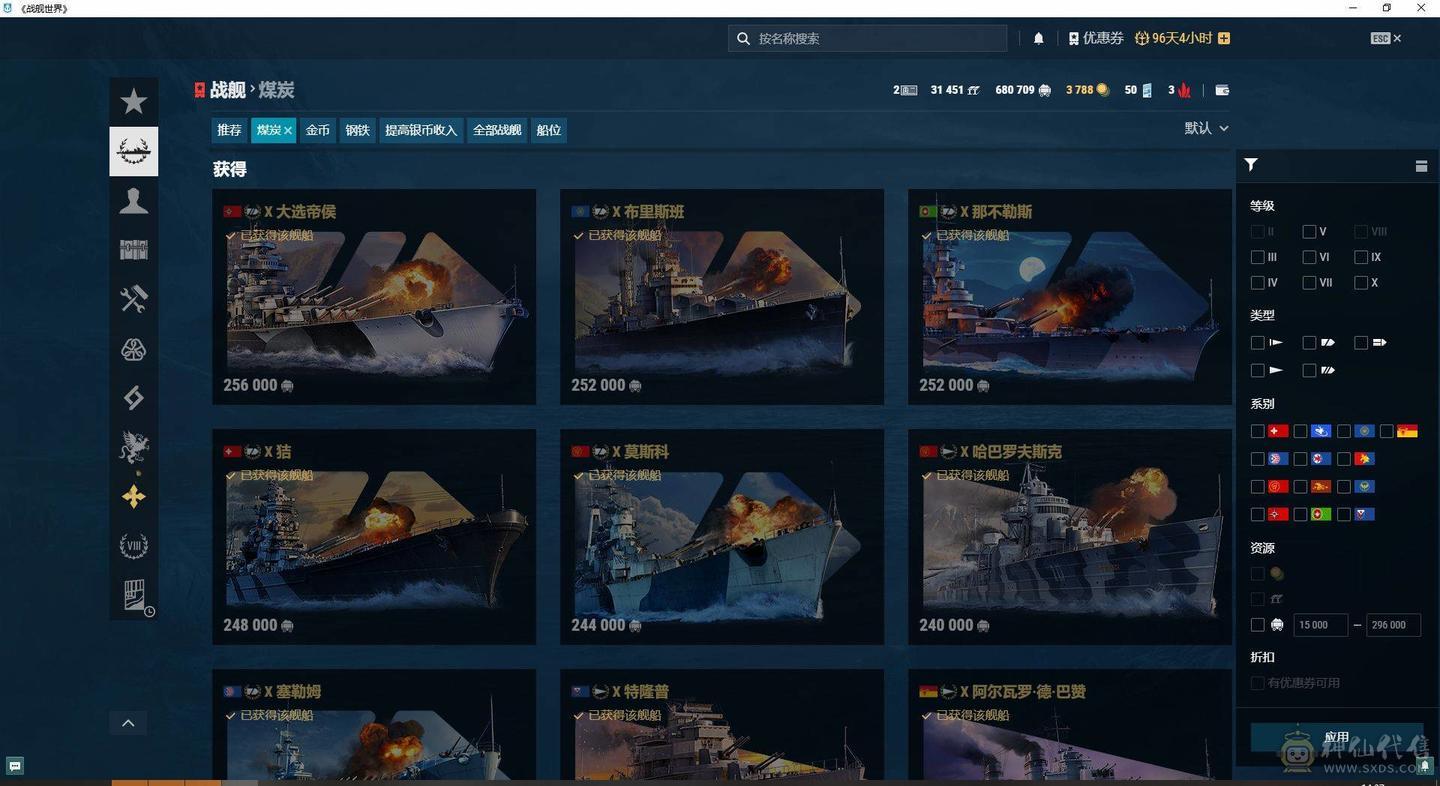
Task: Click the 应用 apply button
Action: point(1337,737)
